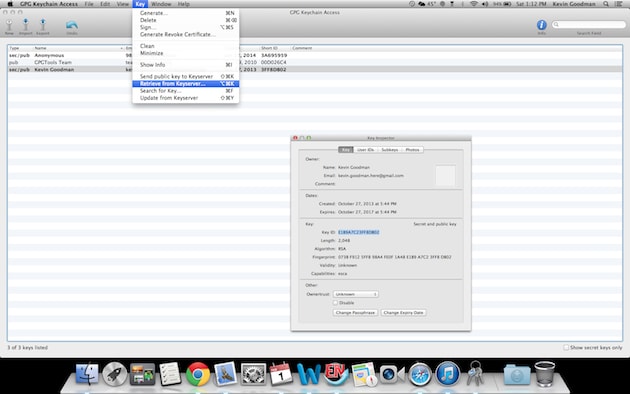630x394 pixels.
Task: Choose Clean from the Key menu
Action: point(186,46)
